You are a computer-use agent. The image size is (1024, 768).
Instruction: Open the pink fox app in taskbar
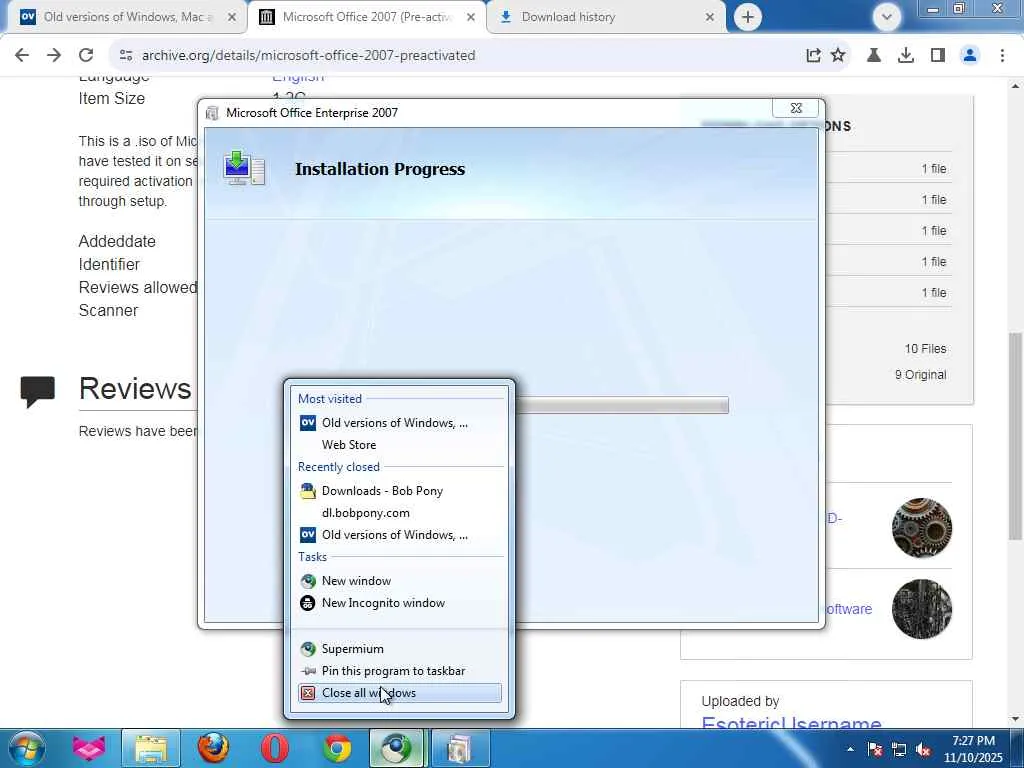coord(89,748)
